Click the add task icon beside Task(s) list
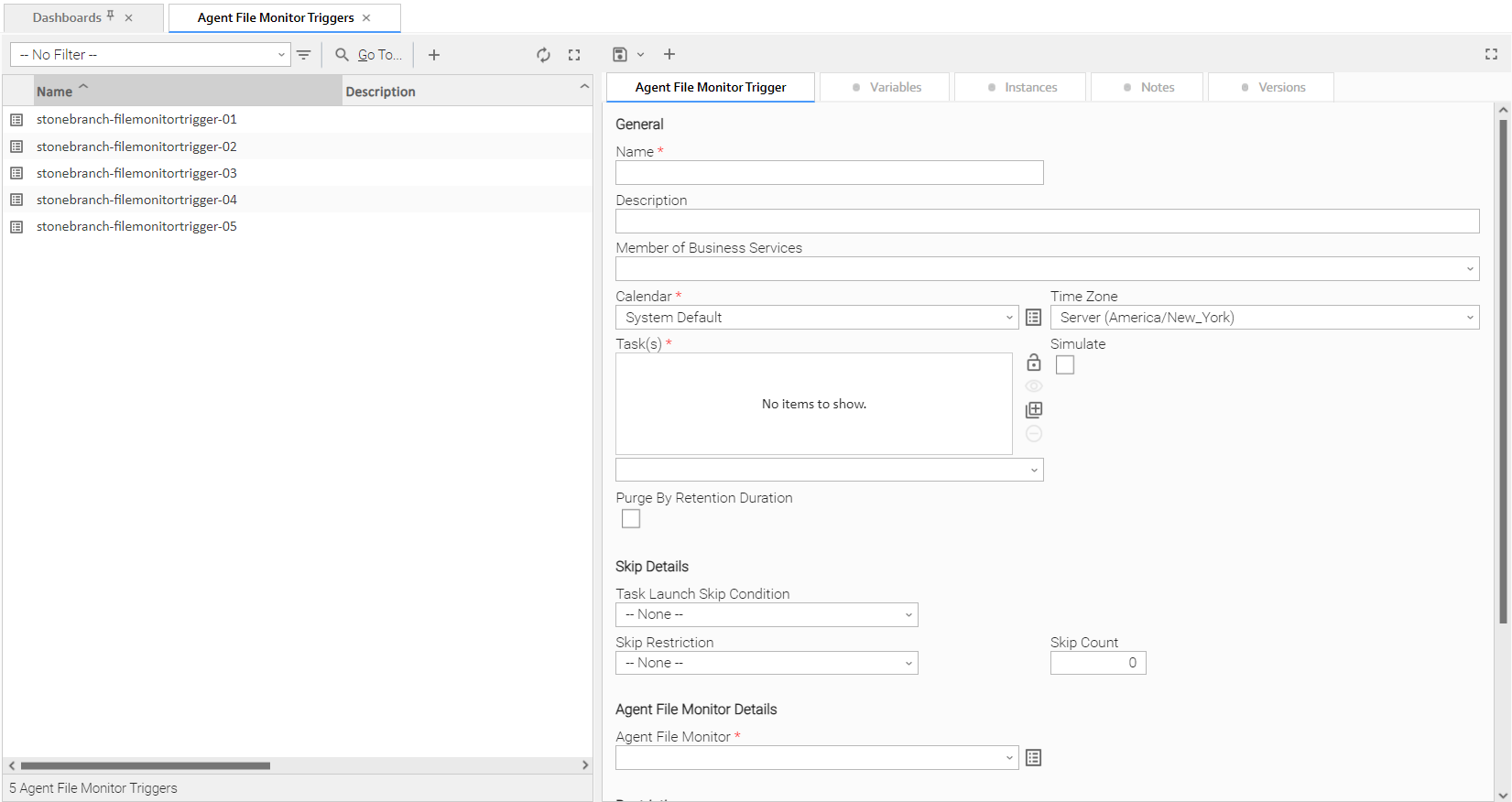The width and height of the screenshot is (1512, 802). click(x=1033, y=410)
